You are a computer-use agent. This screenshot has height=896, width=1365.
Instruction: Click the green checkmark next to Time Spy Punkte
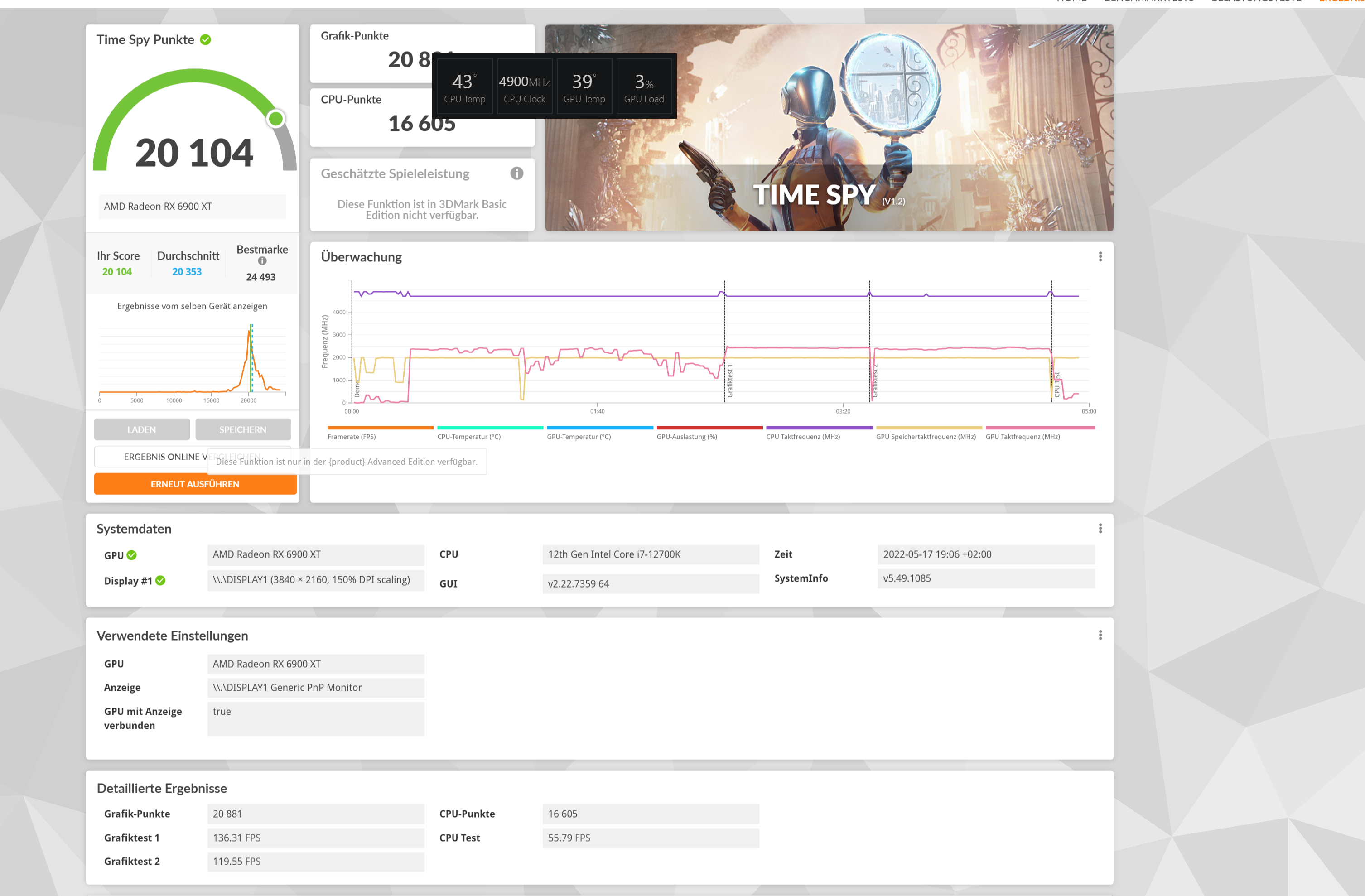point(205,39)
